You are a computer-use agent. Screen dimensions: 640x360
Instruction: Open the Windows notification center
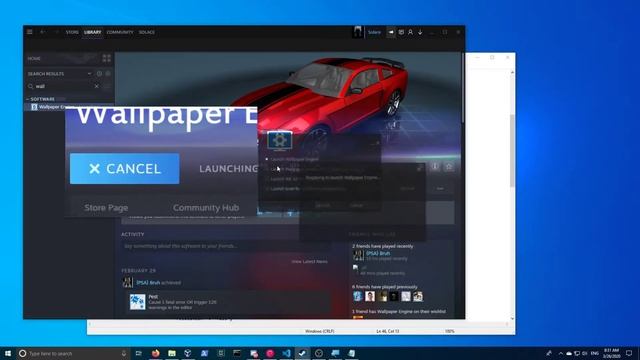[629, 353]
